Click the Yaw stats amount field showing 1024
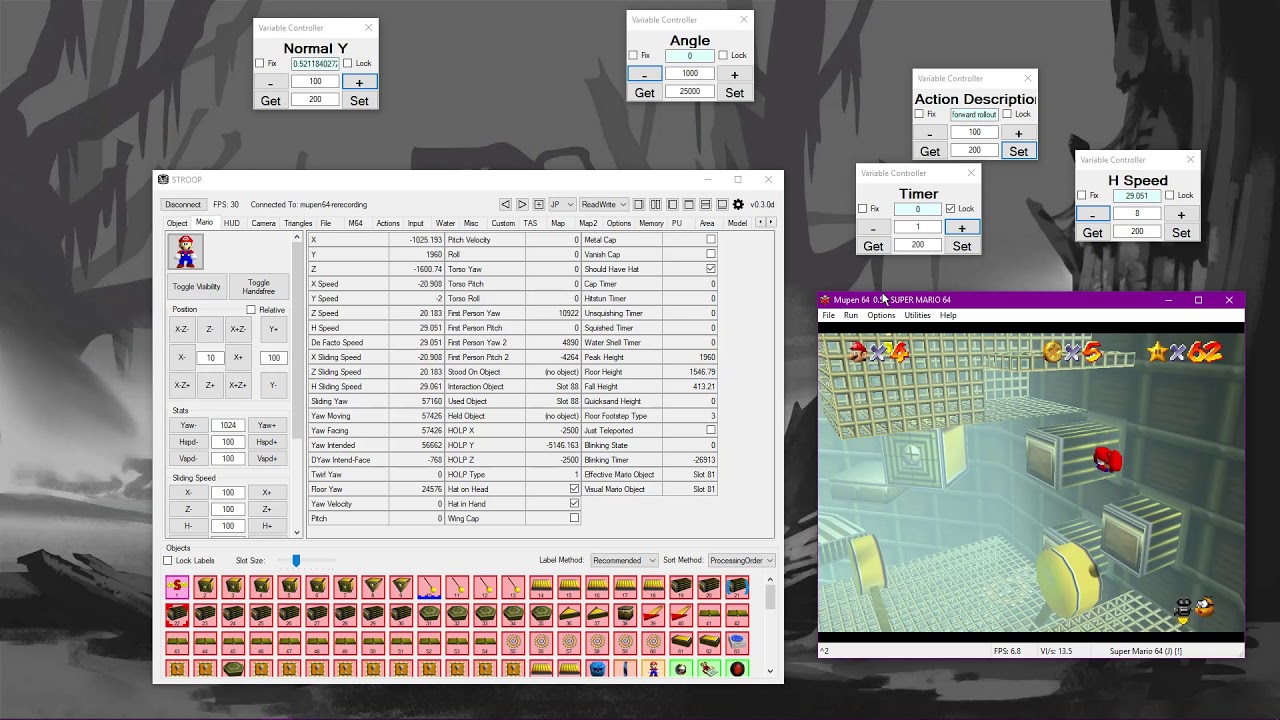This screenshot has height=720, width=1280. 228,425
